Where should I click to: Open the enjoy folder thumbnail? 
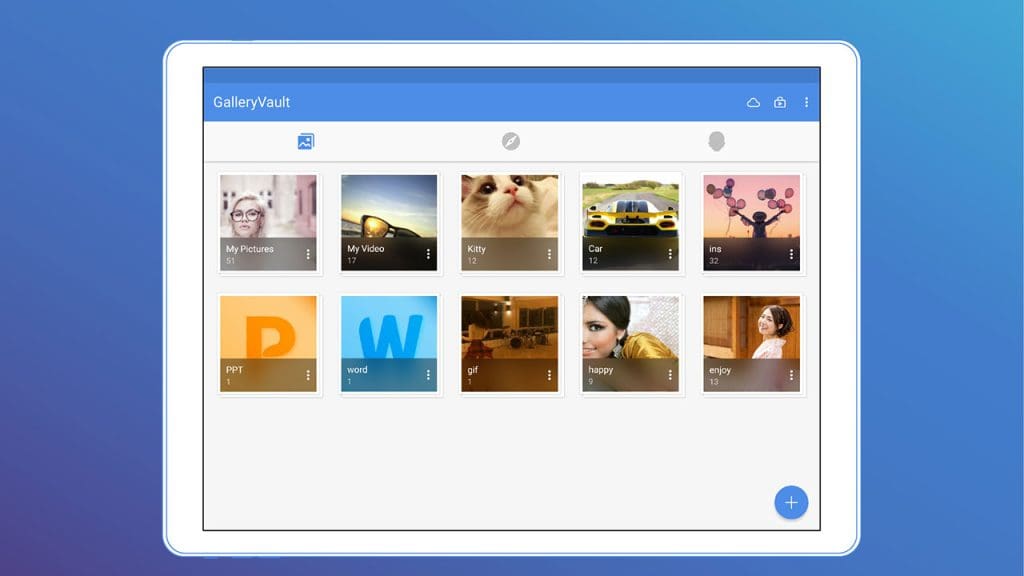coord(751,328)
